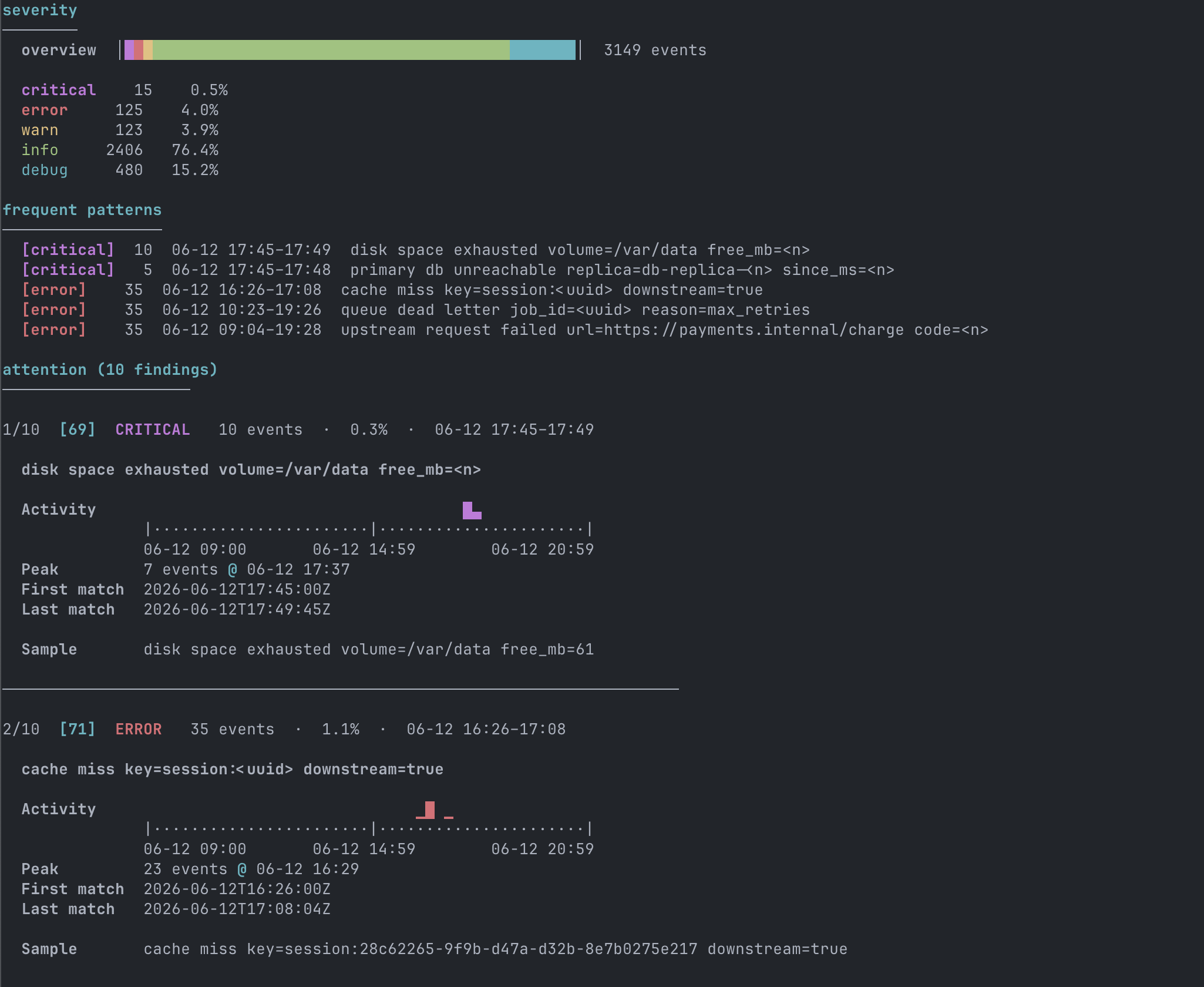The height and width of the screenshot is (987, 1204).
Task: Click the ERROR label of finding 2/10
Action: (139, 729)
